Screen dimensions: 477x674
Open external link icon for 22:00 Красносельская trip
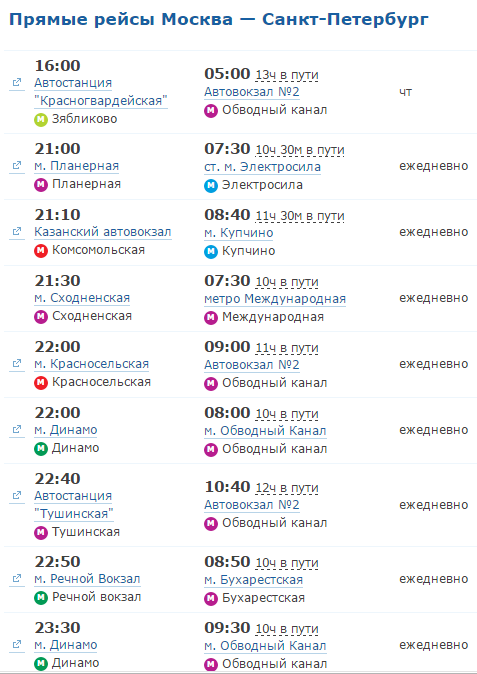[17, 363]
